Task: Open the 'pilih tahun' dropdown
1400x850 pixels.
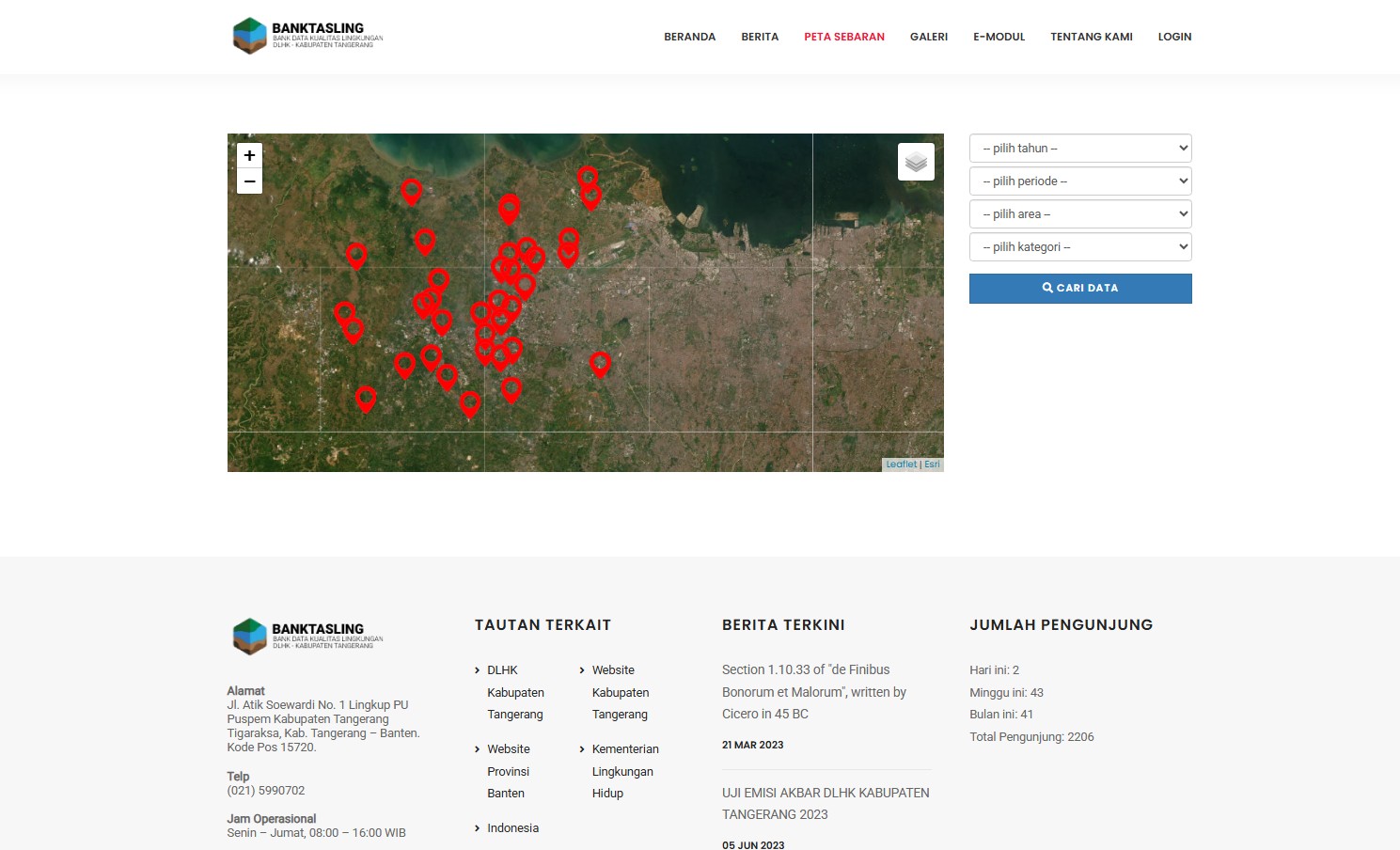Action: [1080, 149]
